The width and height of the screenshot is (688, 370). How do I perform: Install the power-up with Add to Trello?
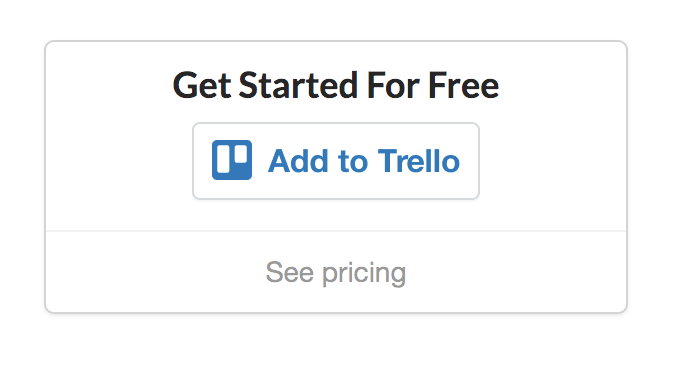tap(336, 161)
